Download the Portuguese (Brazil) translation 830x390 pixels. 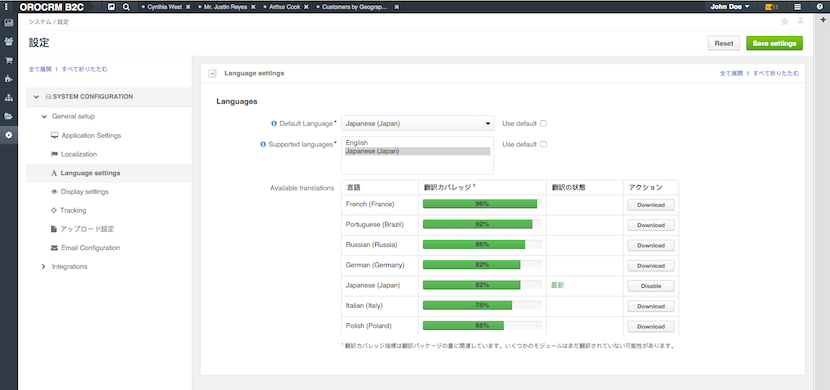[x=651, y=225]
